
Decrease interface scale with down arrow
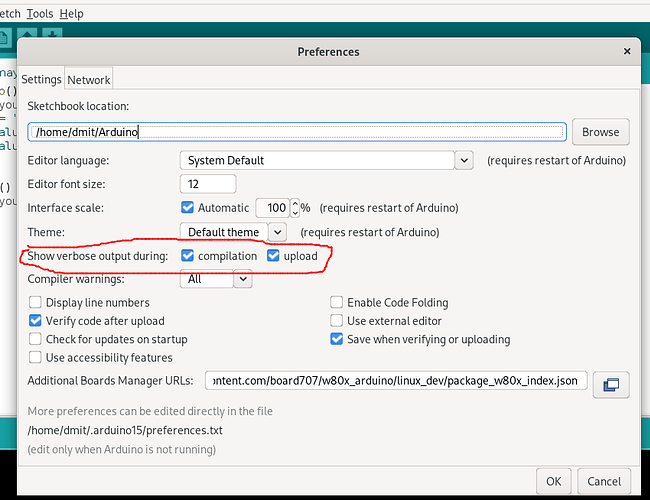coord(295,213)
